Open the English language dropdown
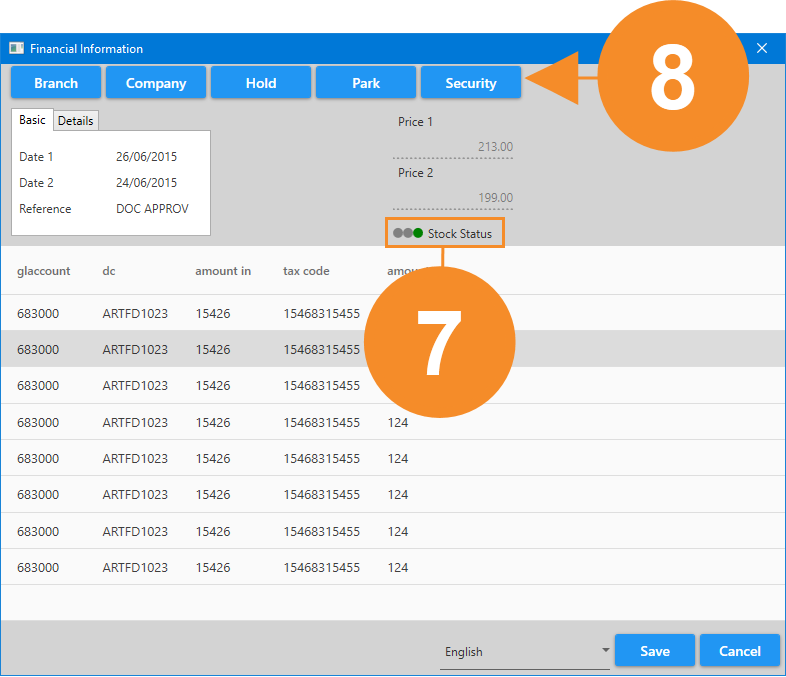The image size is (786, 677). pos(526,651)
